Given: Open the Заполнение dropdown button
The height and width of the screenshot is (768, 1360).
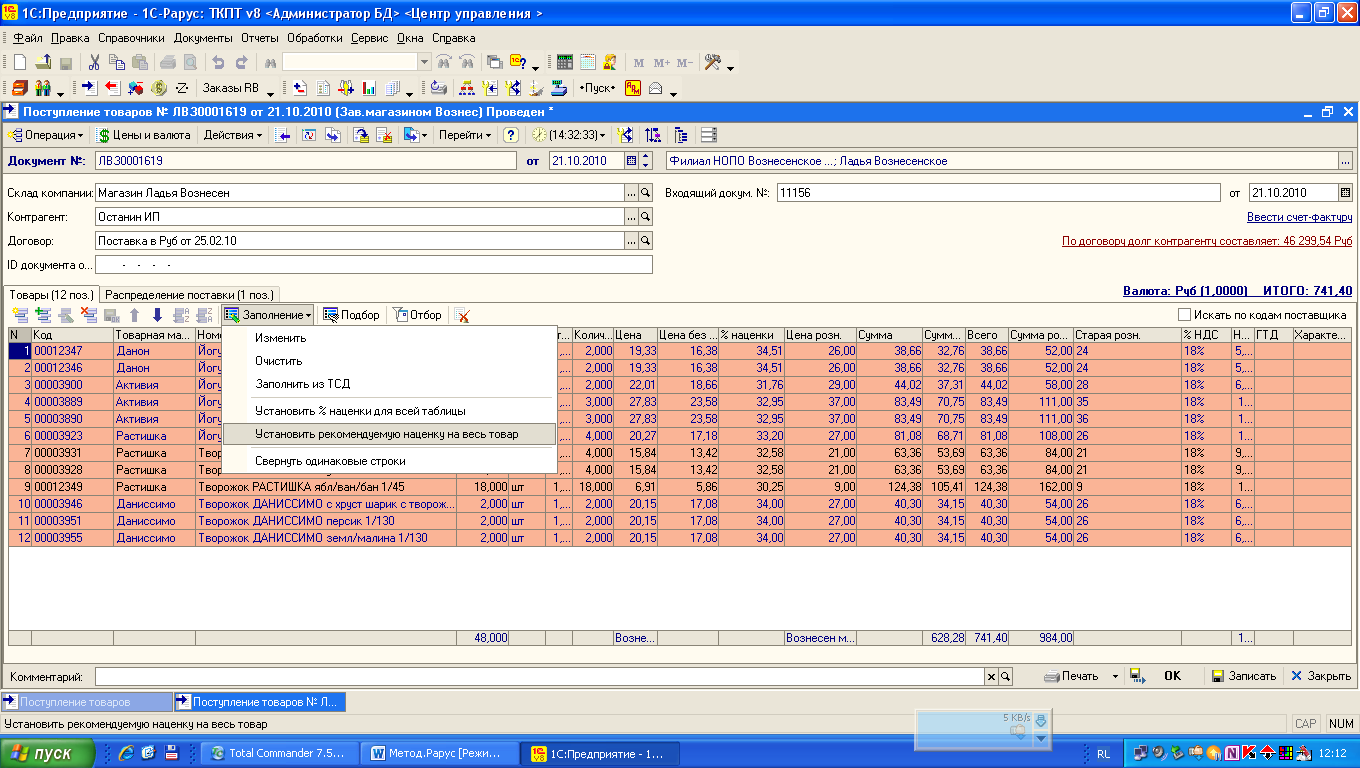Looking at the screenshot, I should 268,315.
